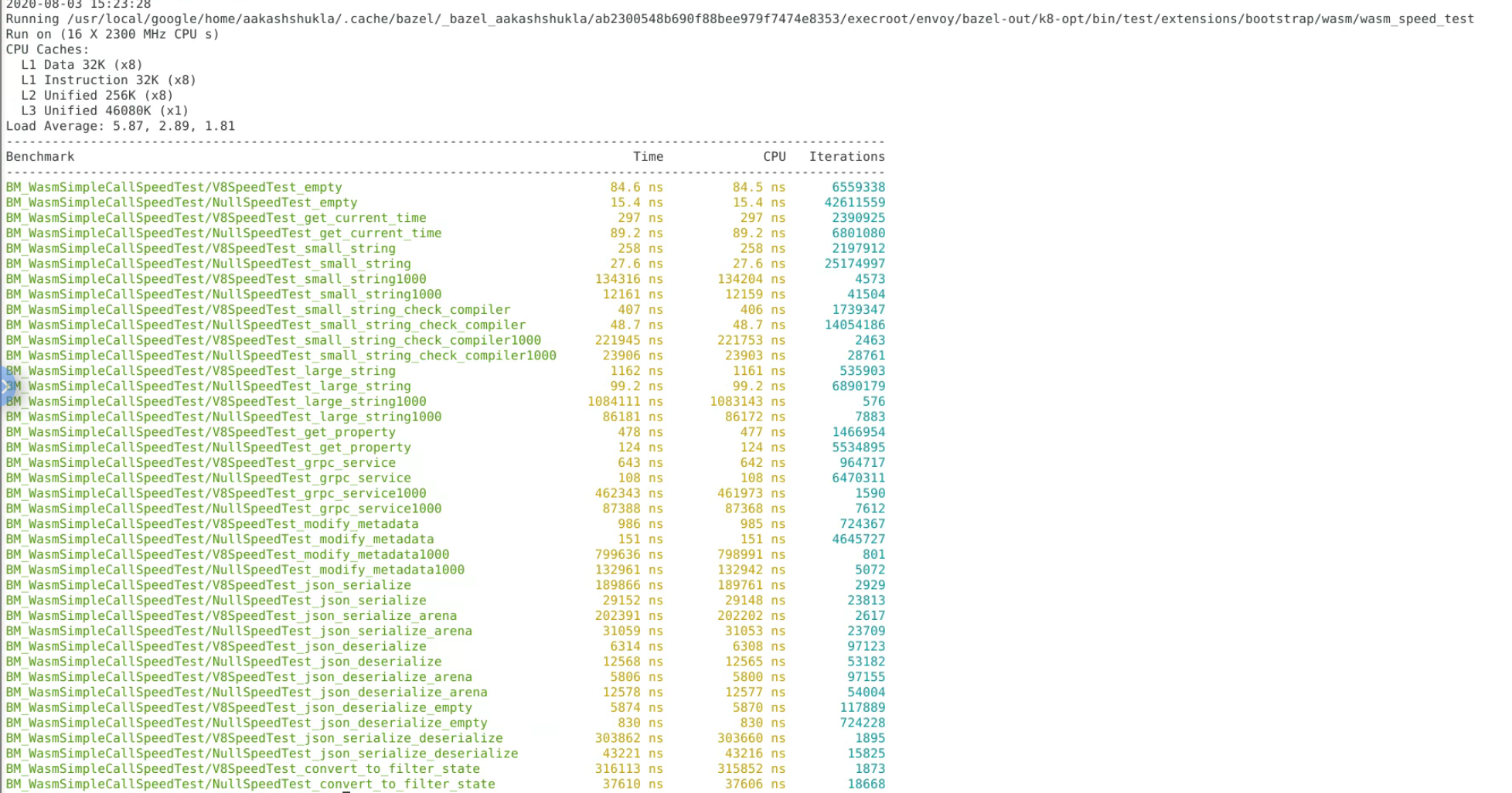Image resolution: width=1512 pixels, height=793 pixels.
Task: Select NullSpeedTest_grpc_service1000 benchmark name
Action: [x=224, y=509]
